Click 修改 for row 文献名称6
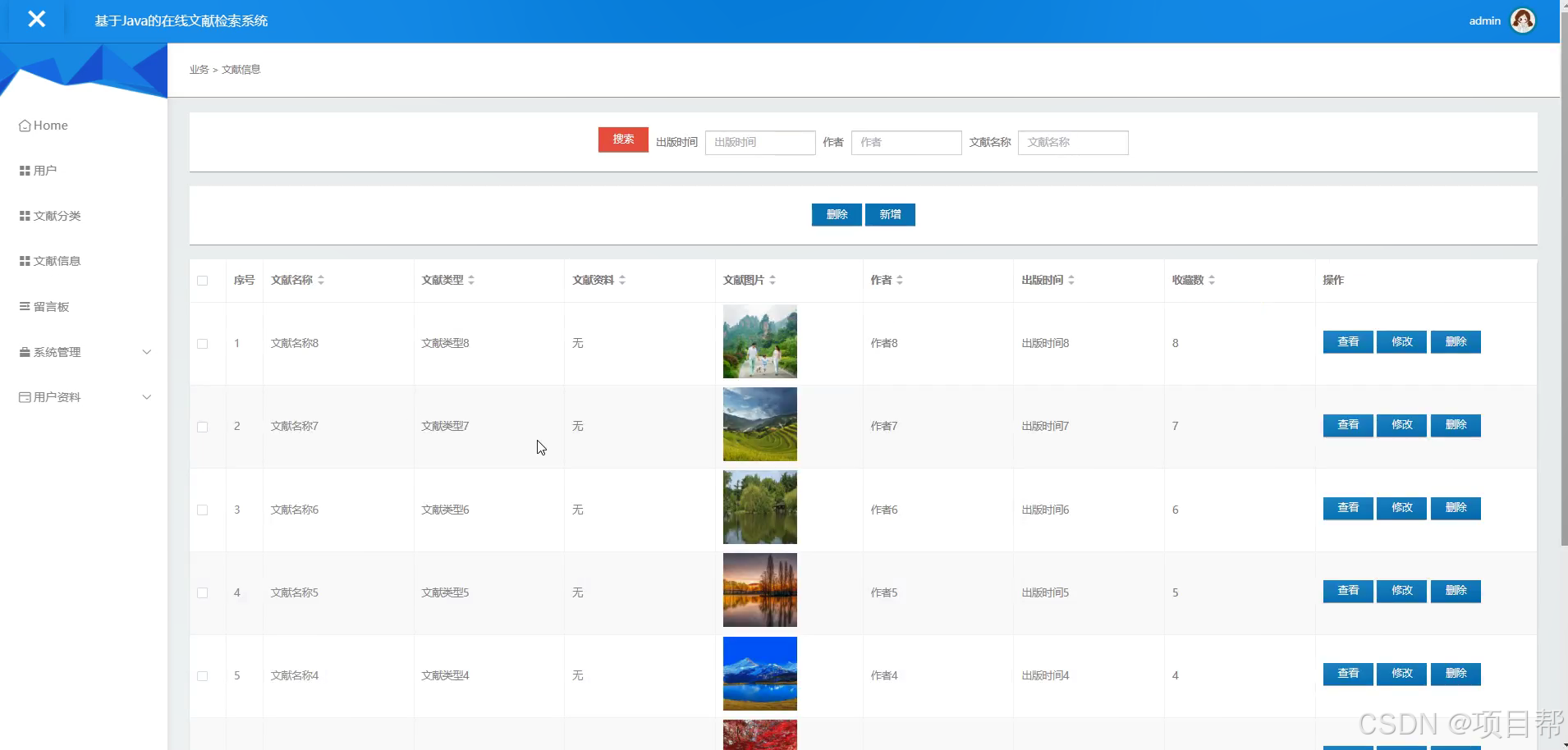The height and width of the screenshot is (750, 1568). [1401, 507]
